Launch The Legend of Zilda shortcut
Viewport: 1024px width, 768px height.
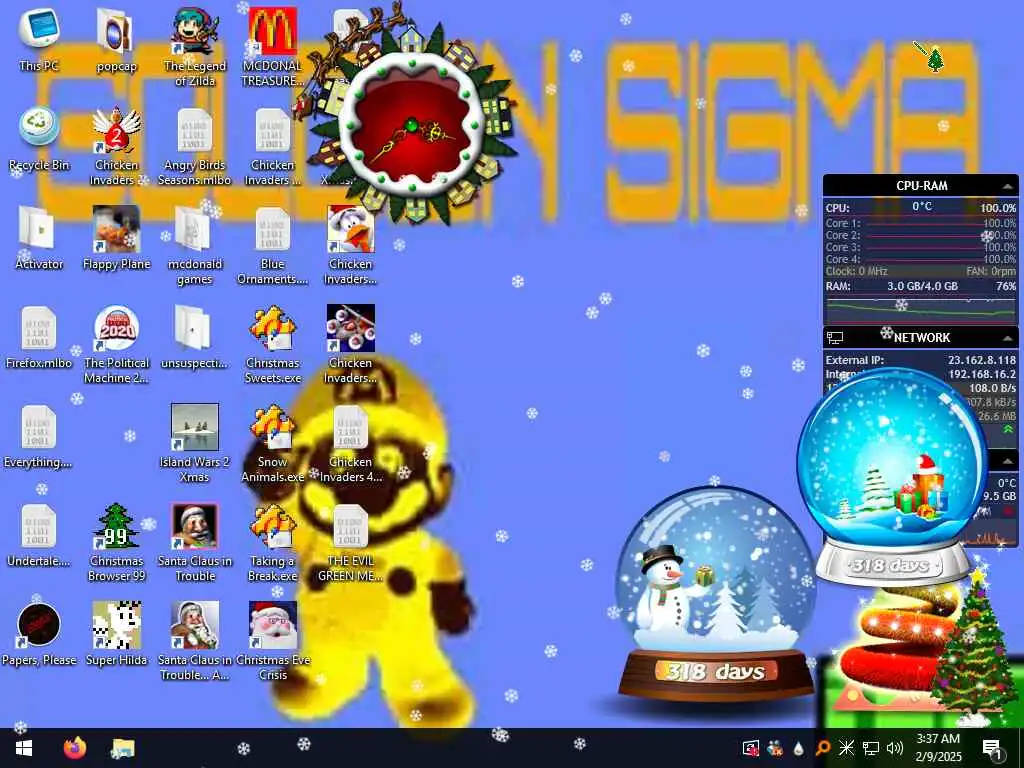pyautogui.click(x=195, y=47)
